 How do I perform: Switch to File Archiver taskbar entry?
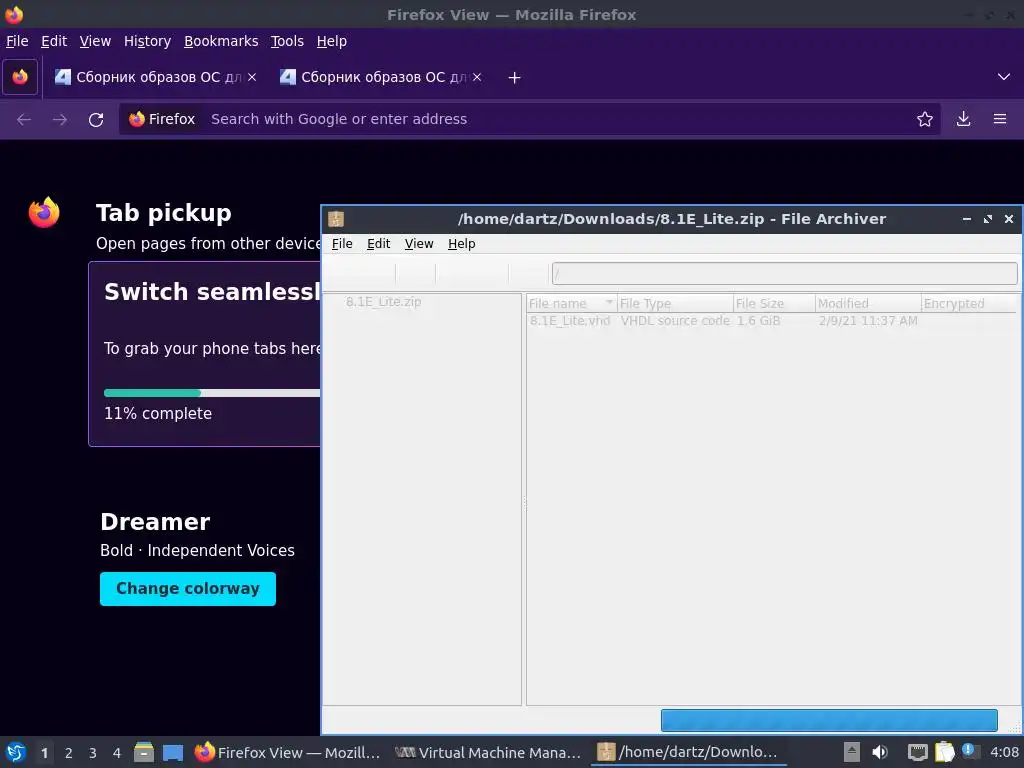tap(688, 752)
